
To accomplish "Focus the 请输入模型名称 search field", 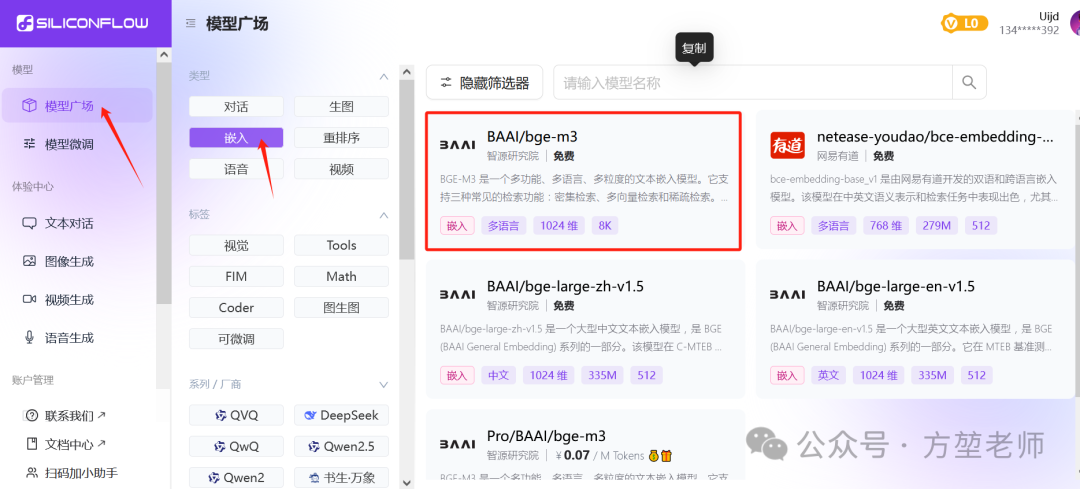I will [x=753, y=83].
